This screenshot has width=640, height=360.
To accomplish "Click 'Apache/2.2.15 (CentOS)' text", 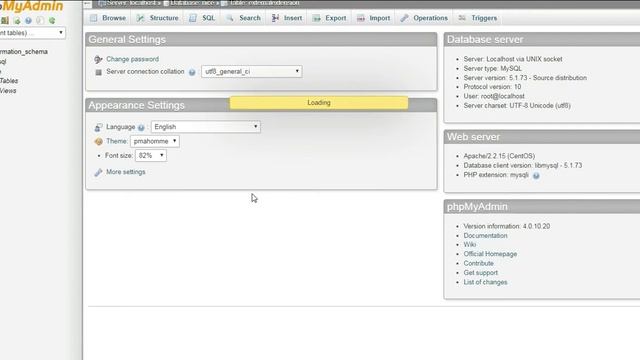I will [499, 156].
